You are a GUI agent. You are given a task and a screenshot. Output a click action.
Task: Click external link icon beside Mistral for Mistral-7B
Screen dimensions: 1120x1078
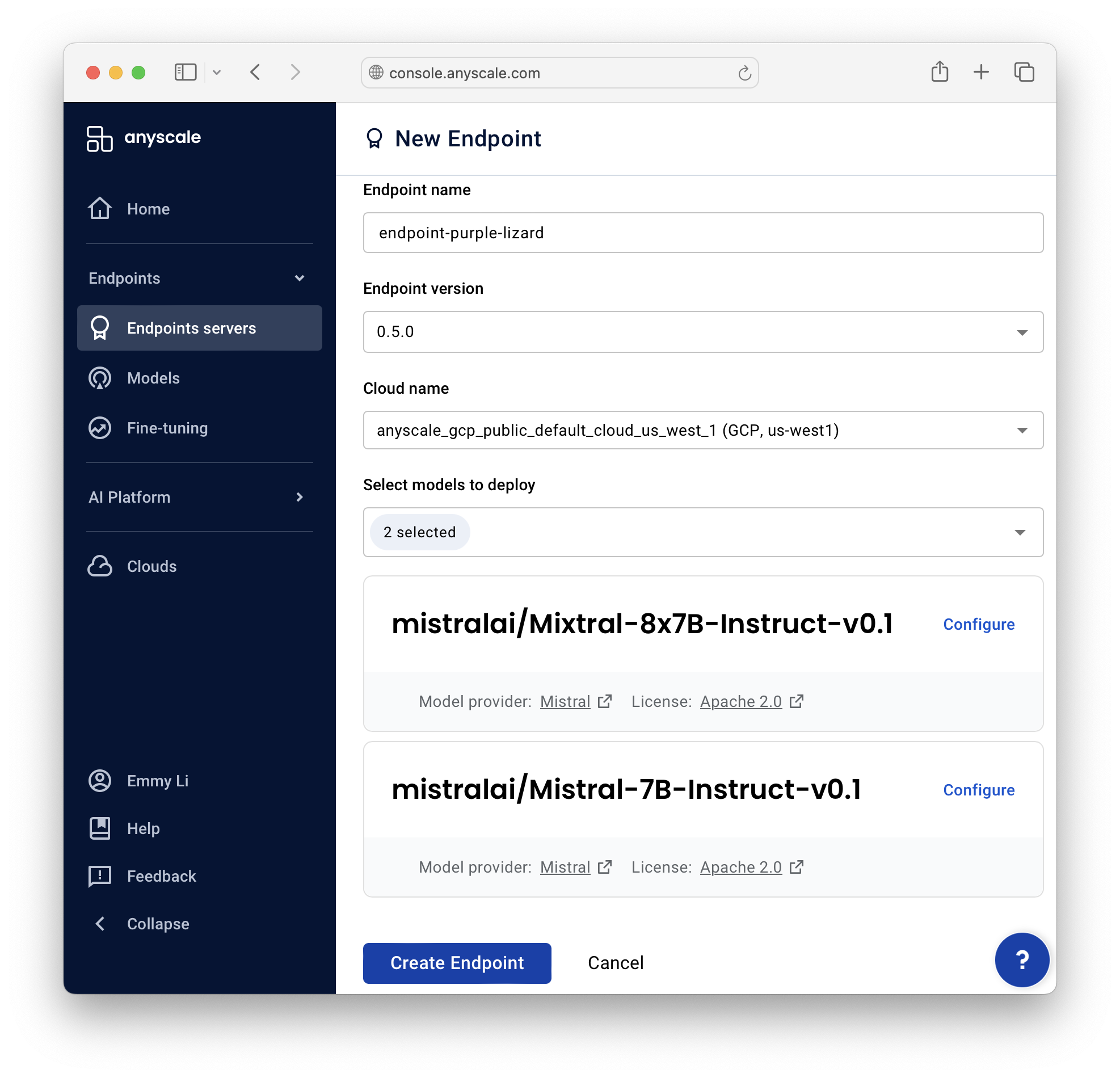tap(605, 866)
